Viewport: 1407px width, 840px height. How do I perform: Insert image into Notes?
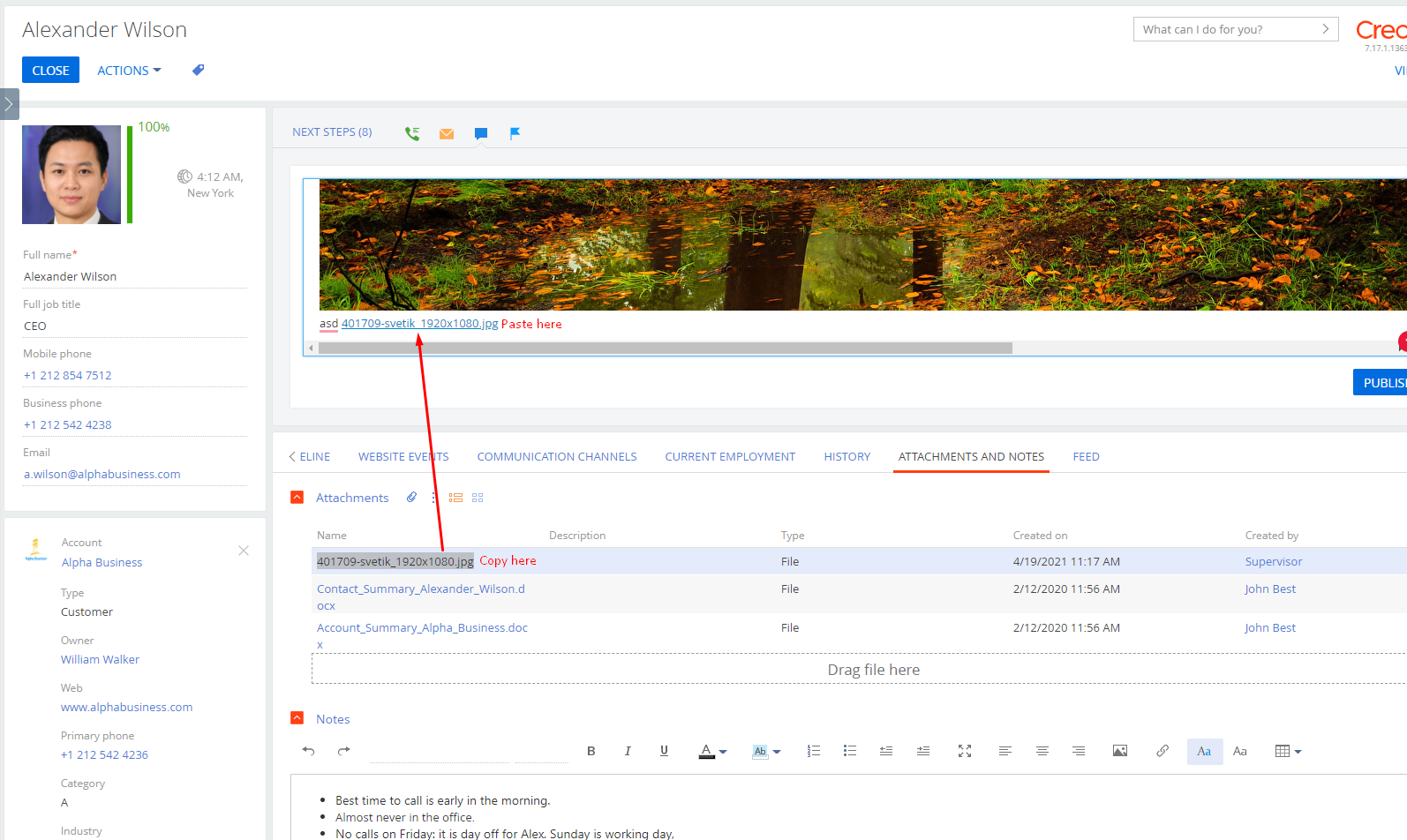coord(1120,751)
